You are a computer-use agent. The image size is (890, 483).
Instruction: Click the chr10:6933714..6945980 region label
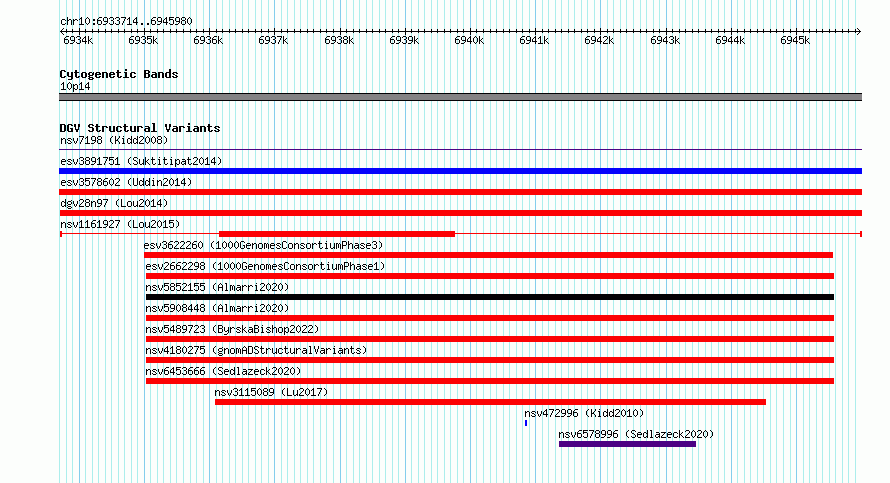tap(126, 21)
